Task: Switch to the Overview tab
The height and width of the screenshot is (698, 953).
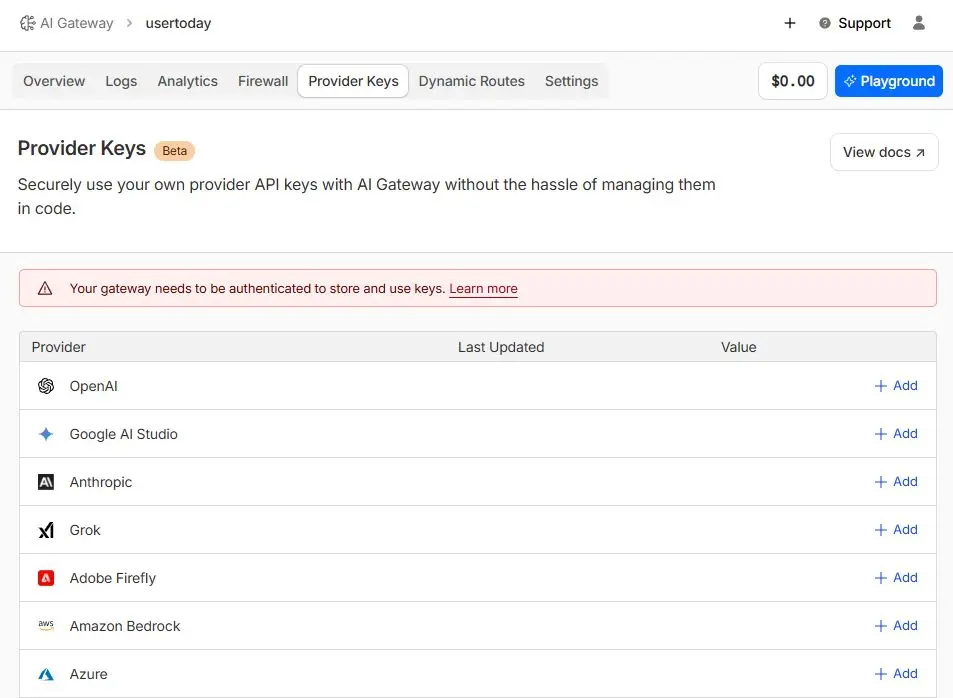Action: point(54,81)
